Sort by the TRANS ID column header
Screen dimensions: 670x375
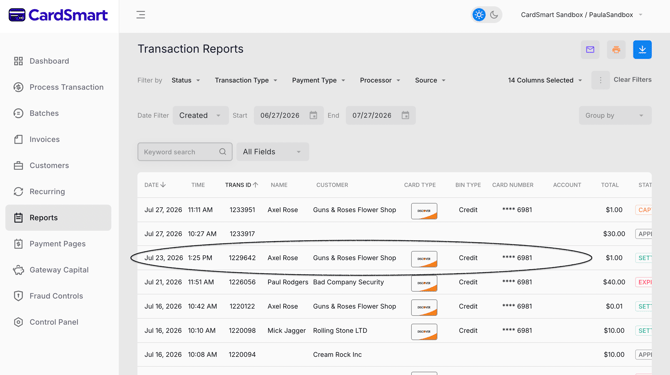(x=241, y=185)
